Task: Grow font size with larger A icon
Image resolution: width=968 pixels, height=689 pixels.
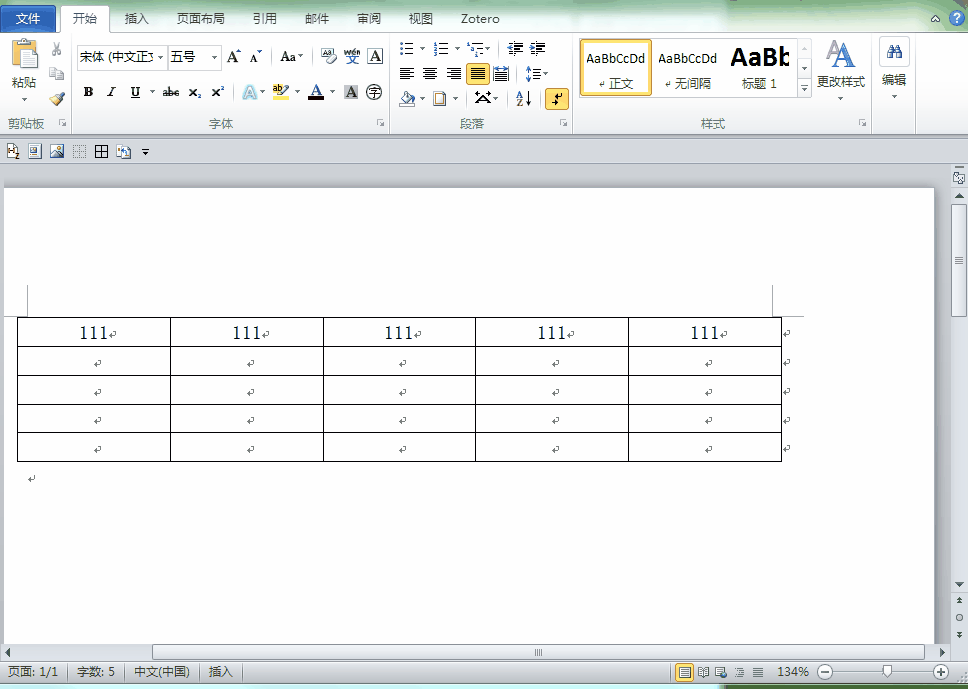Action: pos(233,57)
